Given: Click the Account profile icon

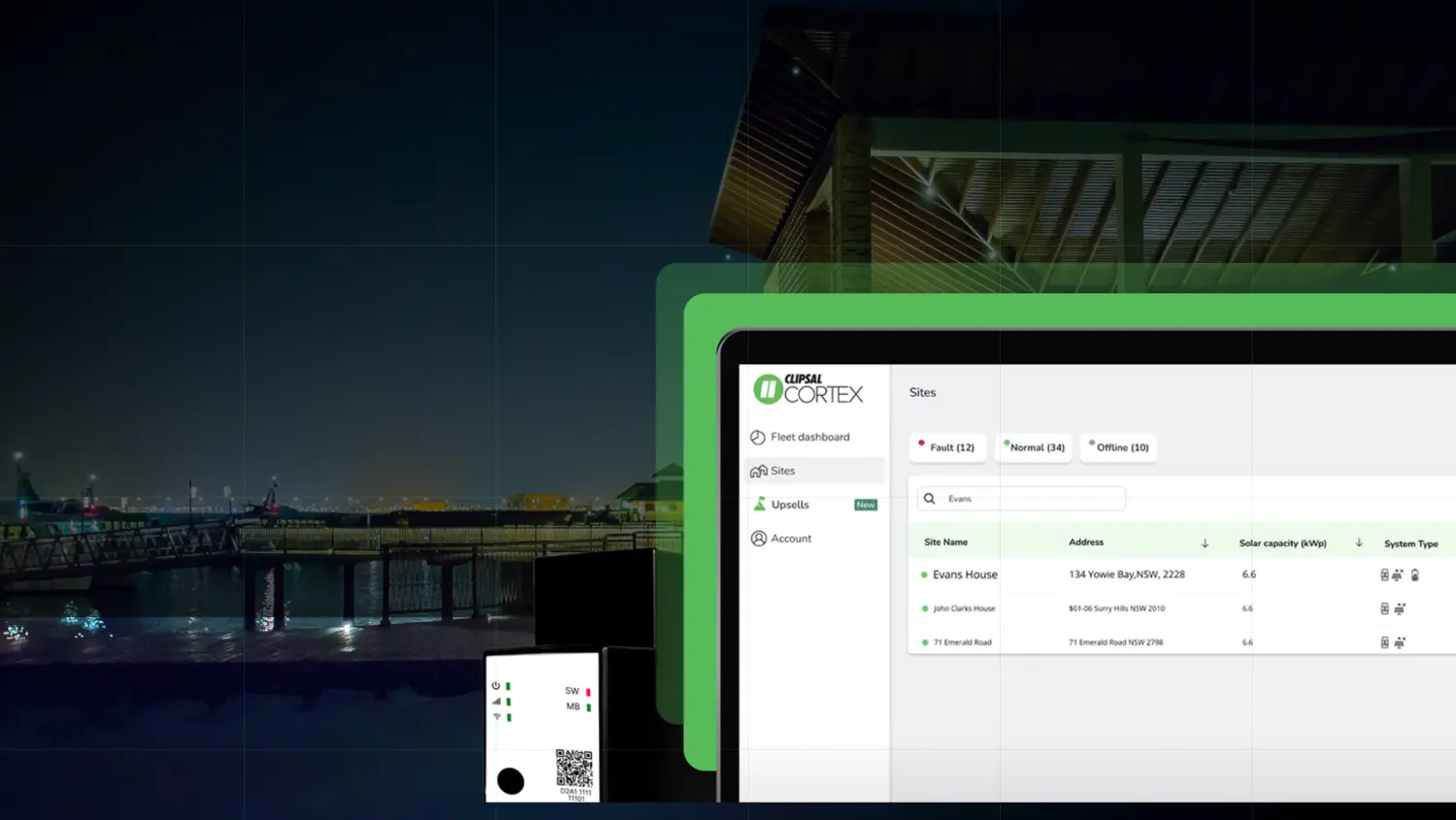Looking at the screenshot, I should coord(758,539).
